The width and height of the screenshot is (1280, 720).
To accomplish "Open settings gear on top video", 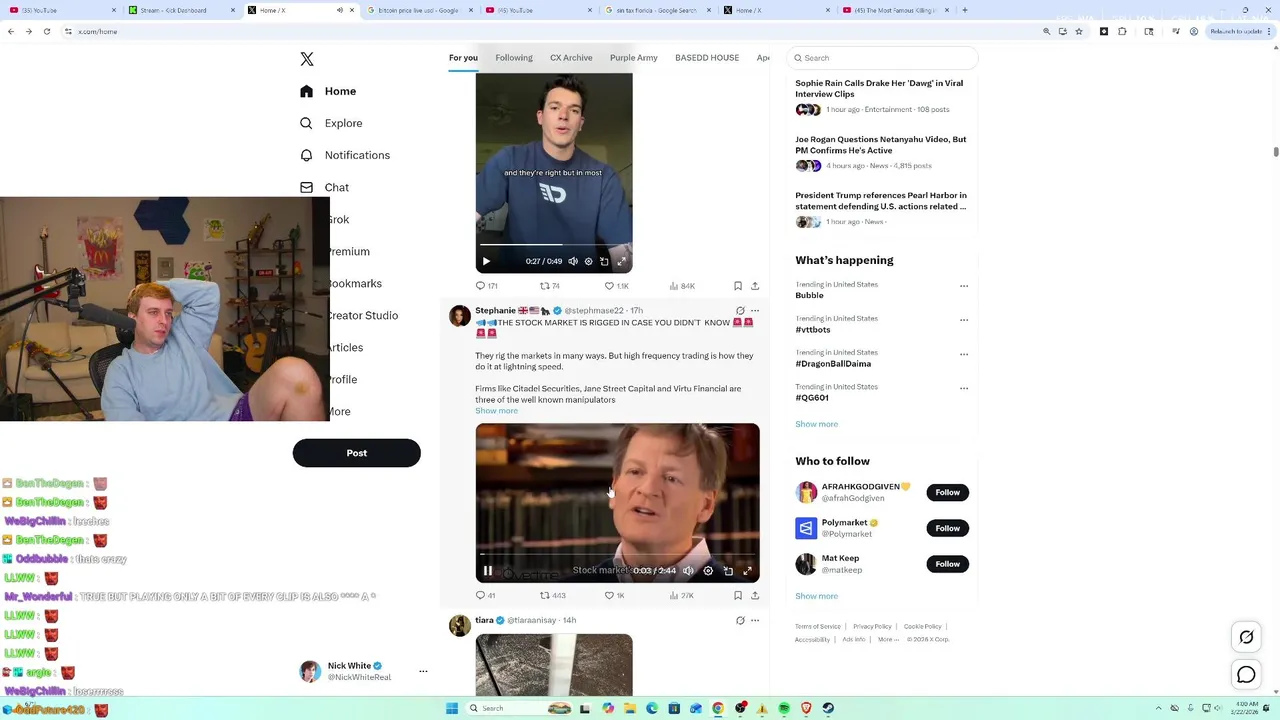I will tap(589, 261).
